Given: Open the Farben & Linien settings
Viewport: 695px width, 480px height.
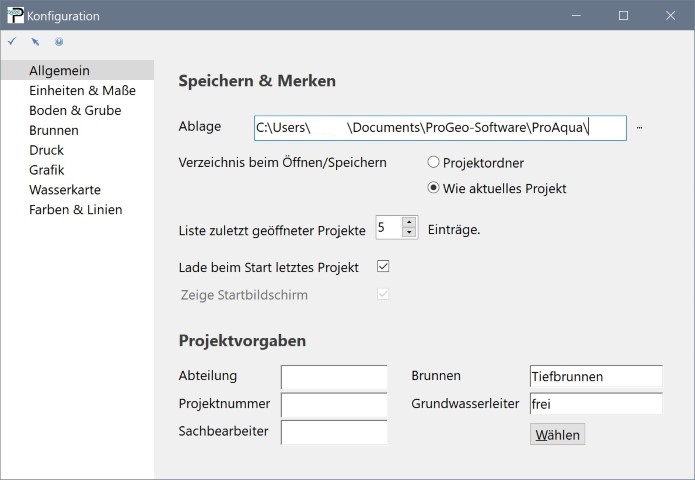Looking at the screenshot, I should (x=76, y=209).
